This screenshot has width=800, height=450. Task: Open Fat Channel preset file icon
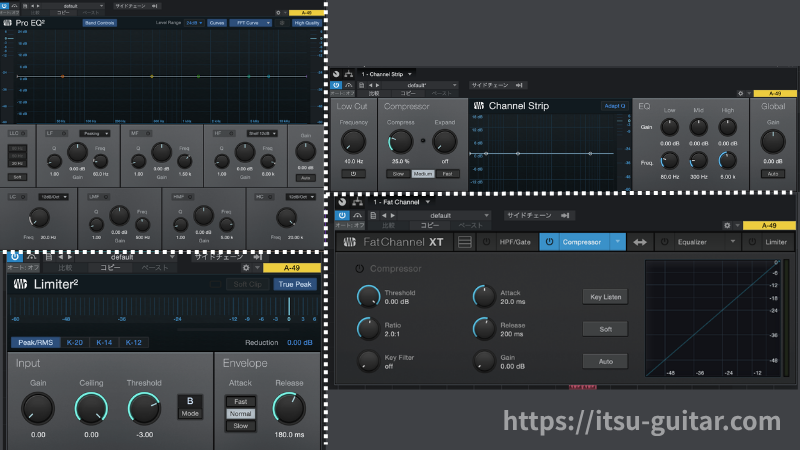coord(373,215)
